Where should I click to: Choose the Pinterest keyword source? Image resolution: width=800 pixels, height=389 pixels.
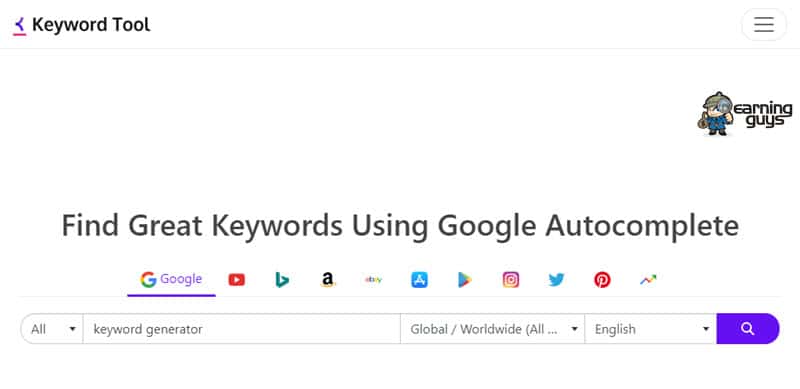[x=602, y=280]
